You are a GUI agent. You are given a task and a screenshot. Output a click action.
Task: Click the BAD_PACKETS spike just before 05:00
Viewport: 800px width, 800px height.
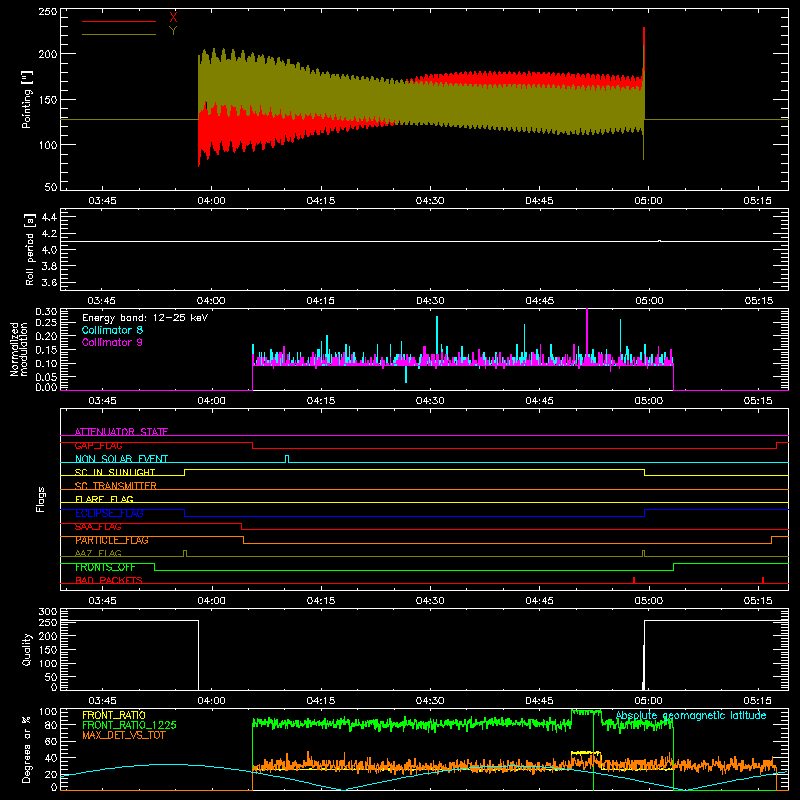tap(634, 580)
